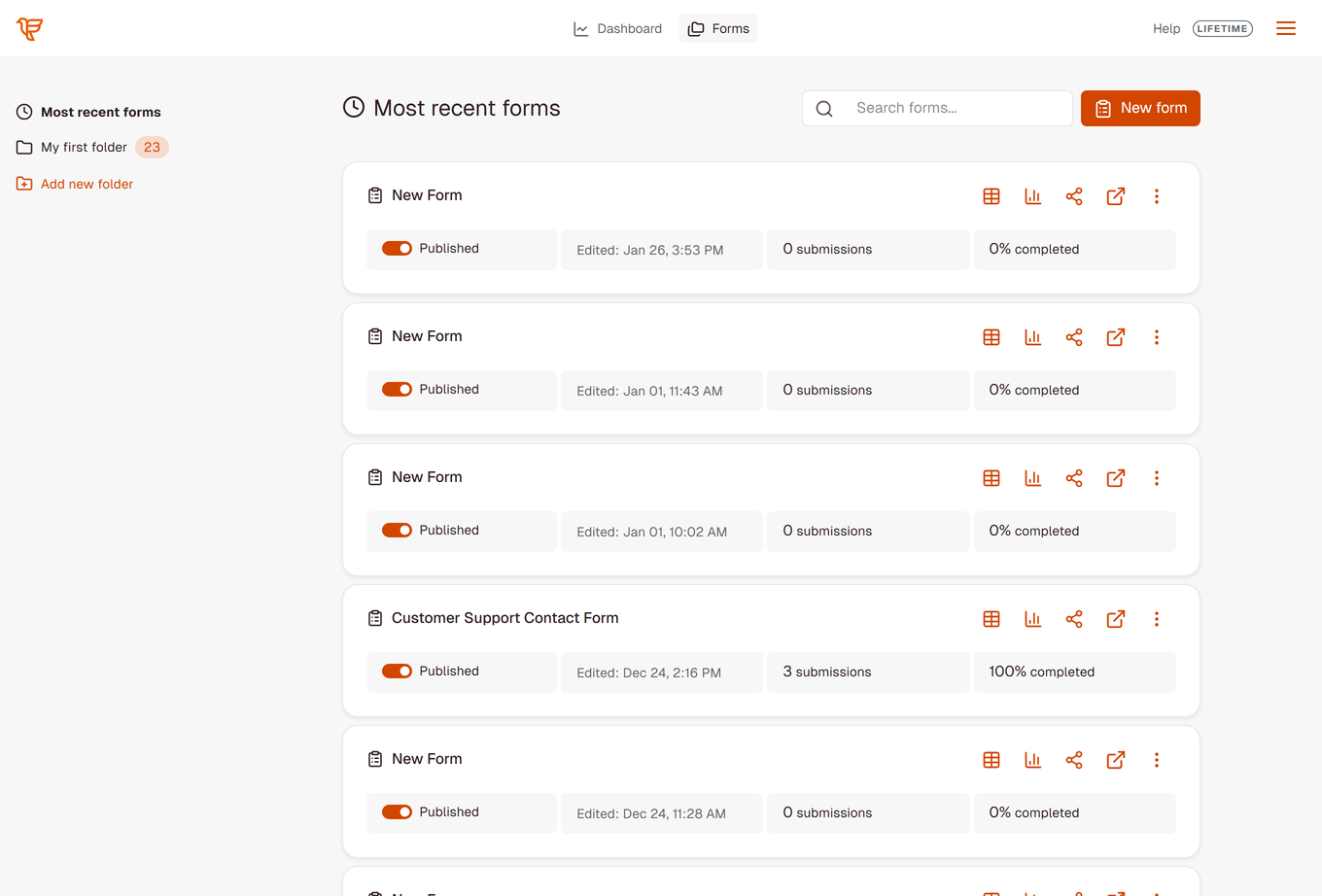Share the Customer Support Contact Form

[1074, 619]
